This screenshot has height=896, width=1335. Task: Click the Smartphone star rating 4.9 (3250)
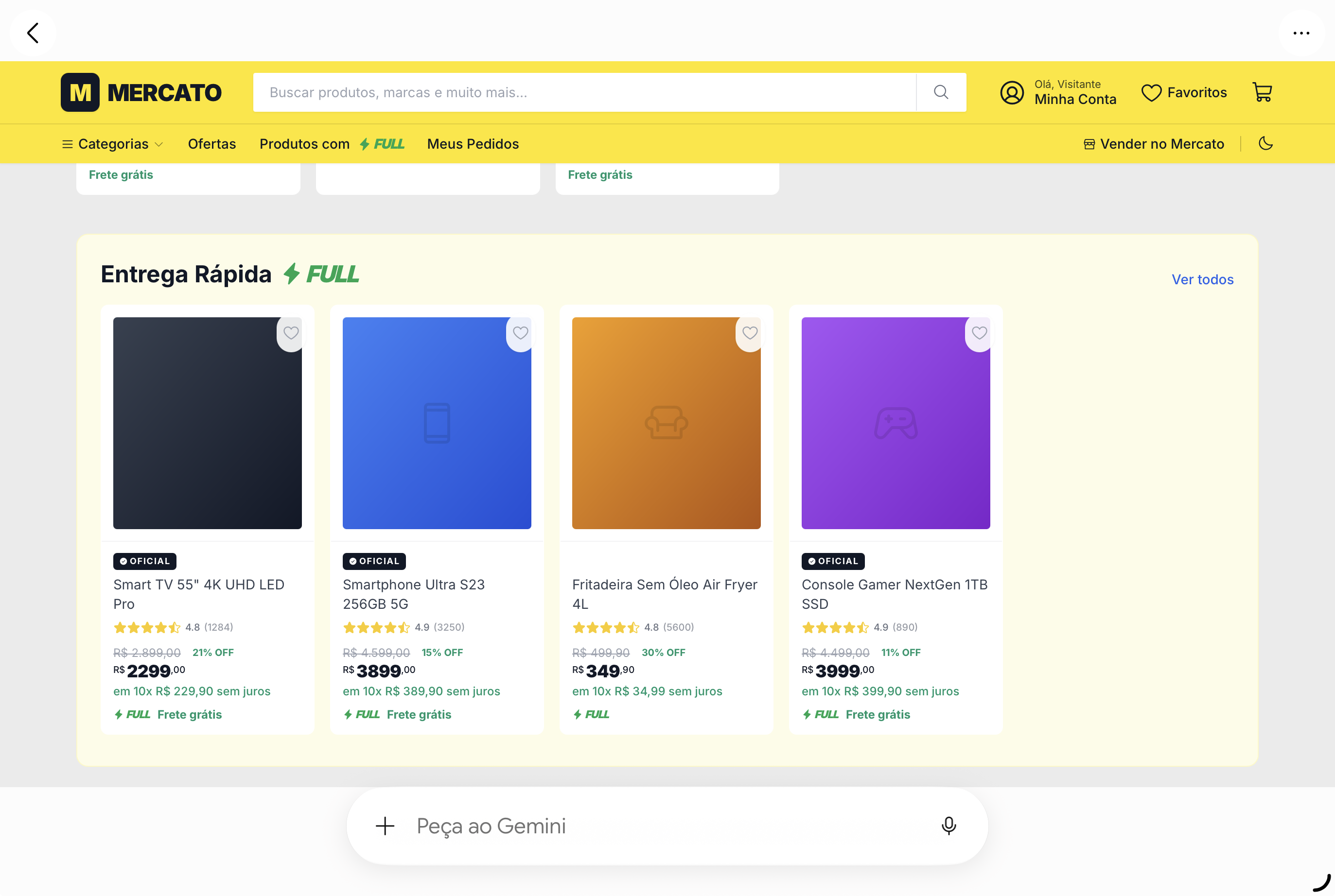[404, 627]
